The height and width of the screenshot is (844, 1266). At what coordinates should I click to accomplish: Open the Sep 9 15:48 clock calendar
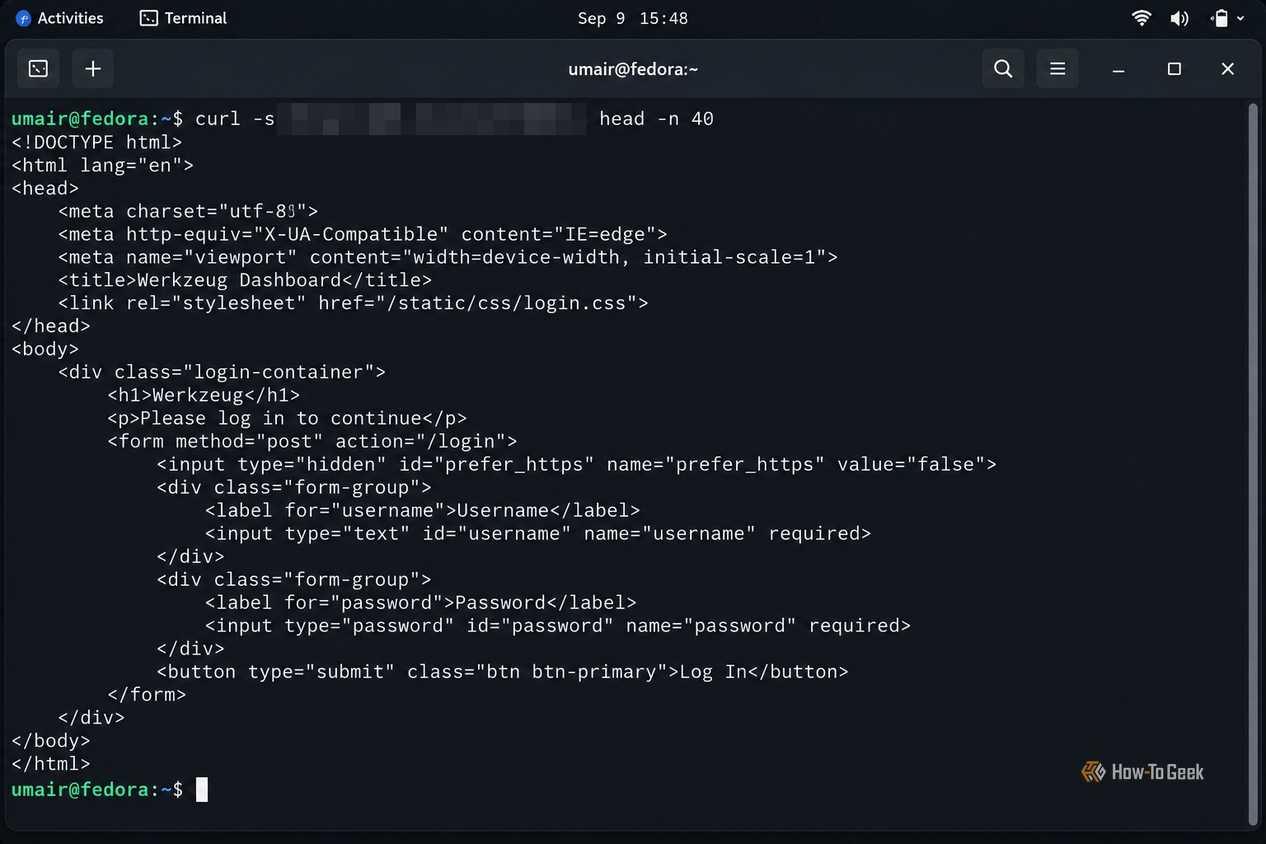tap(633, 18)
